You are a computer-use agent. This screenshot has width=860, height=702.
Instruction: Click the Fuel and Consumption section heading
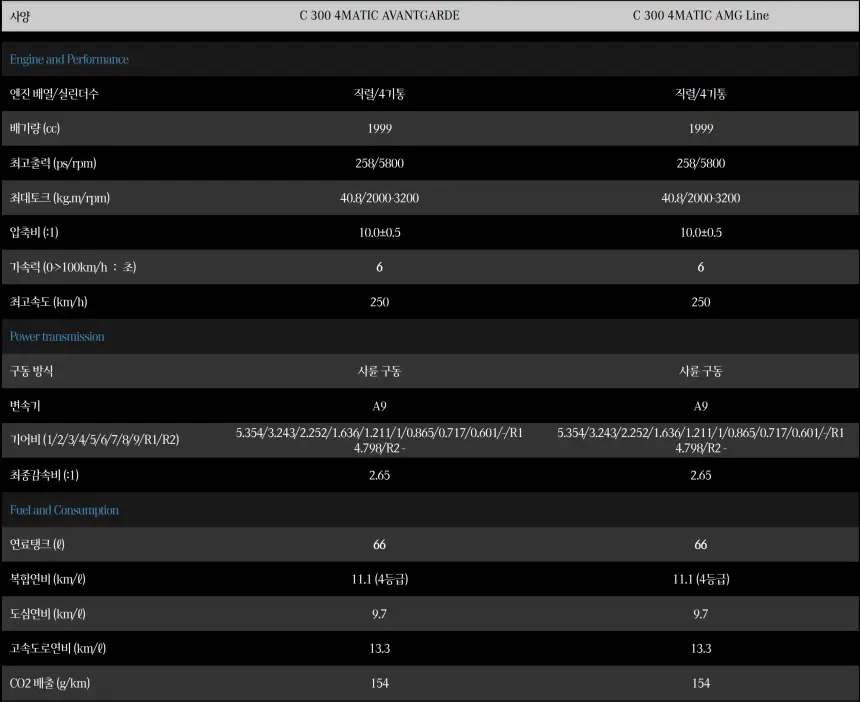click(x=64, y=510)
